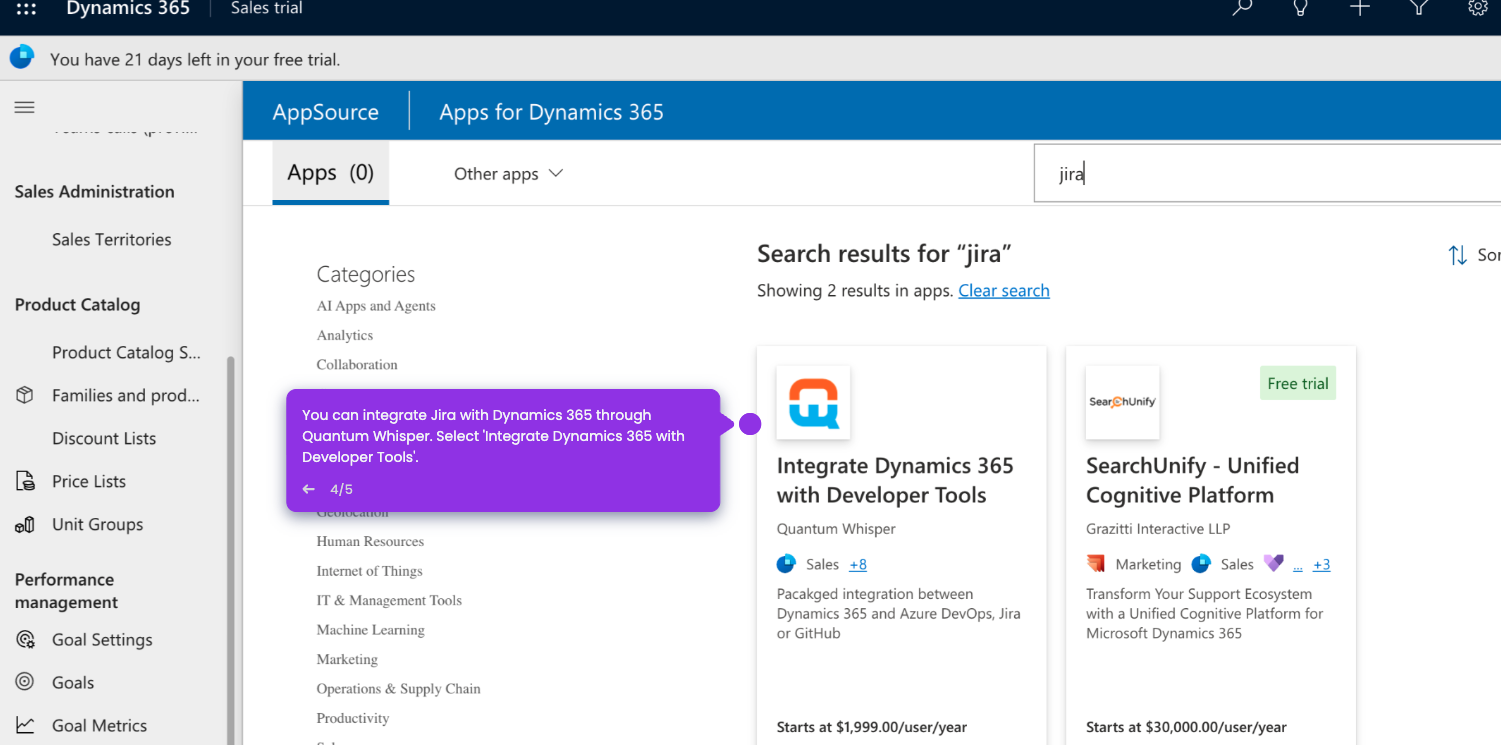Click the SearchUnify app logo
Screen dimensions: 1501x745
click(1122, 402)
